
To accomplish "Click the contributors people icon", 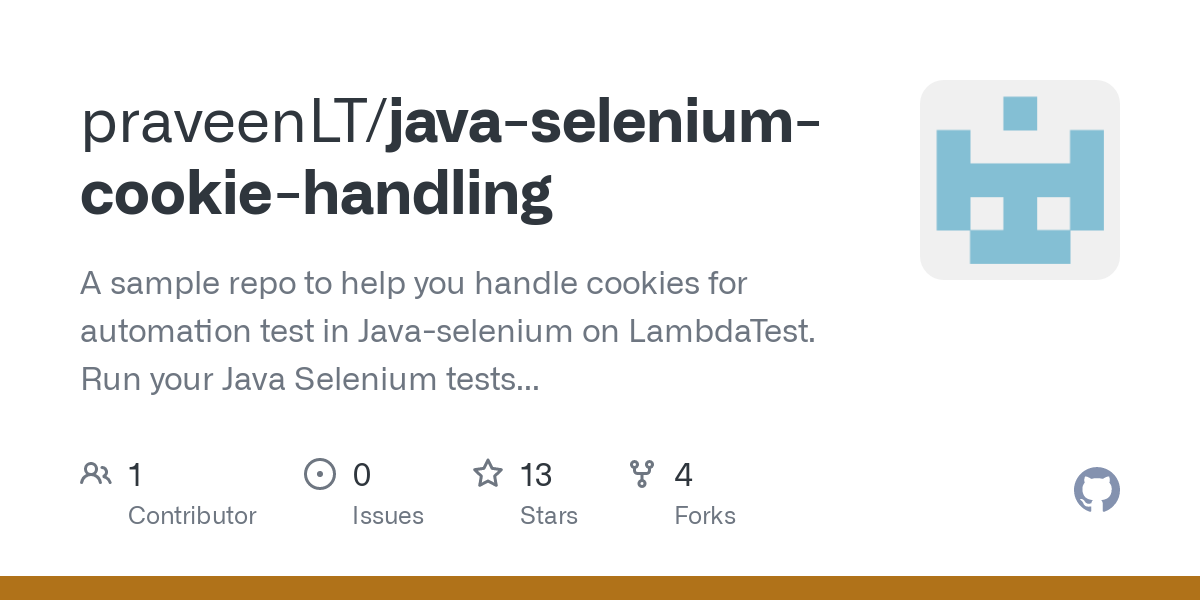I will click(96, 473).
